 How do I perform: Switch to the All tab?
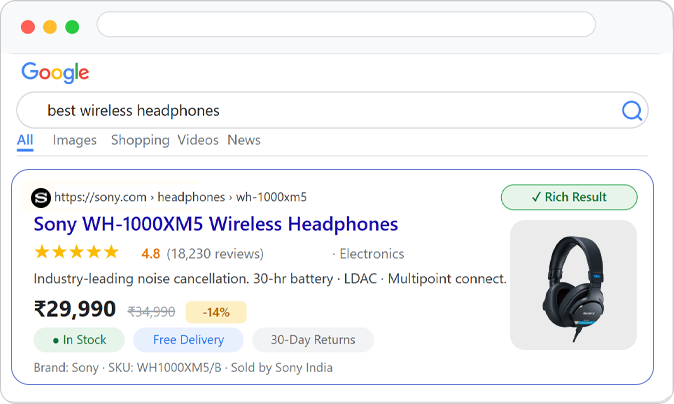click(25, 141)
